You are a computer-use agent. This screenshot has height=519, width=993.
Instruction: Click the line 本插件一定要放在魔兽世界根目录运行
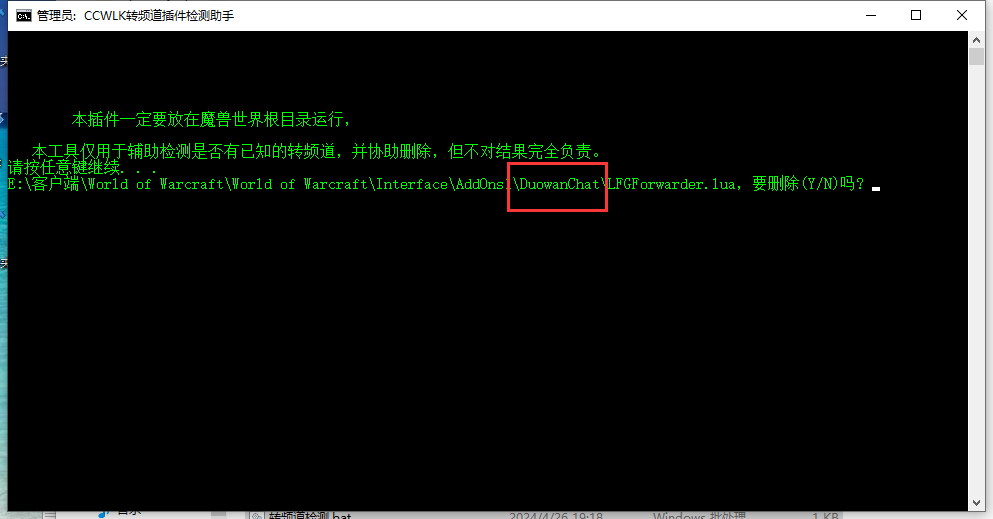coord(211,119)
